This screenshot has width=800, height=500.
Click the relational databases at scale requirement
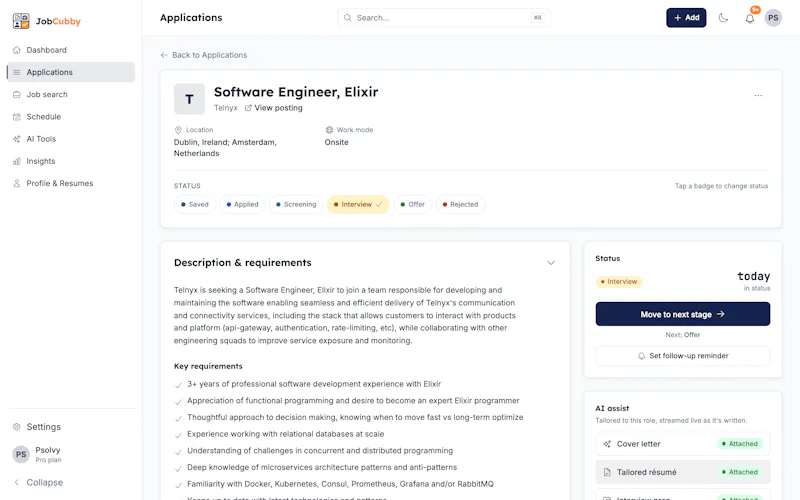(285, 434)
